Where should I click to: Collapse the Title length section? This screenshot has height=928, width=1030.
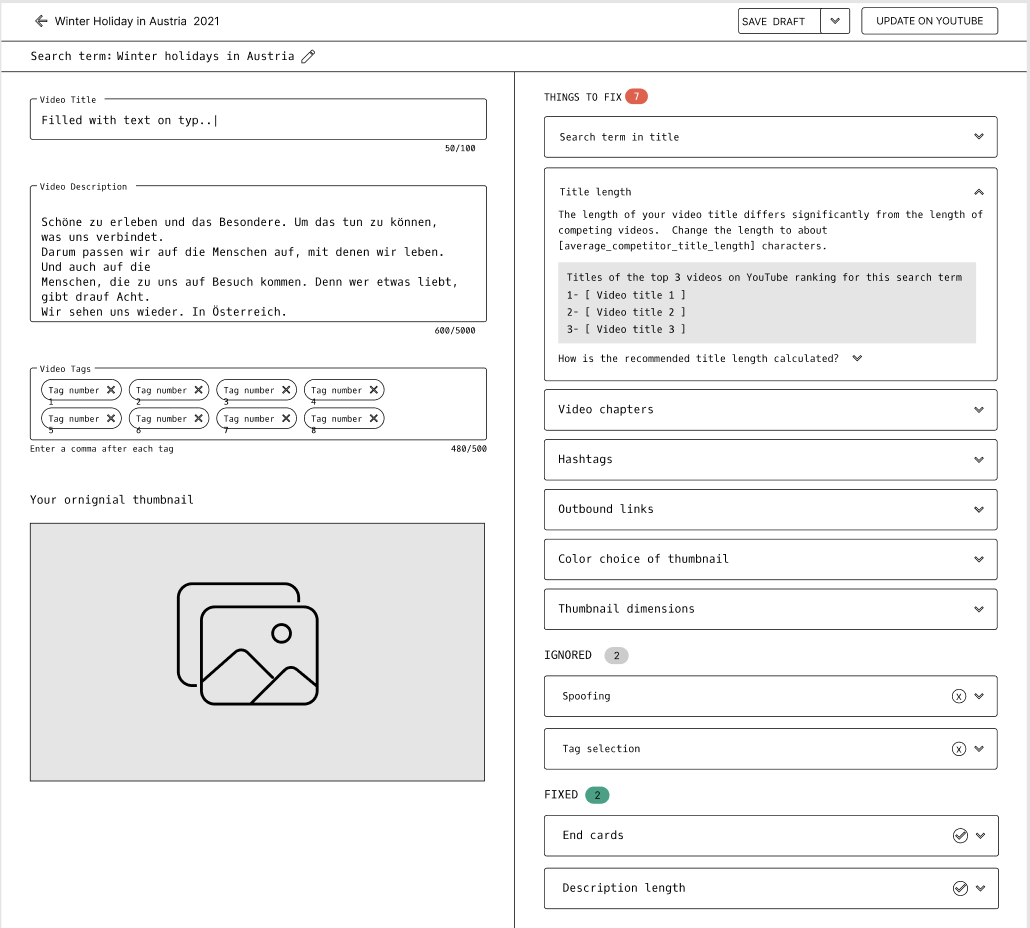979,192
